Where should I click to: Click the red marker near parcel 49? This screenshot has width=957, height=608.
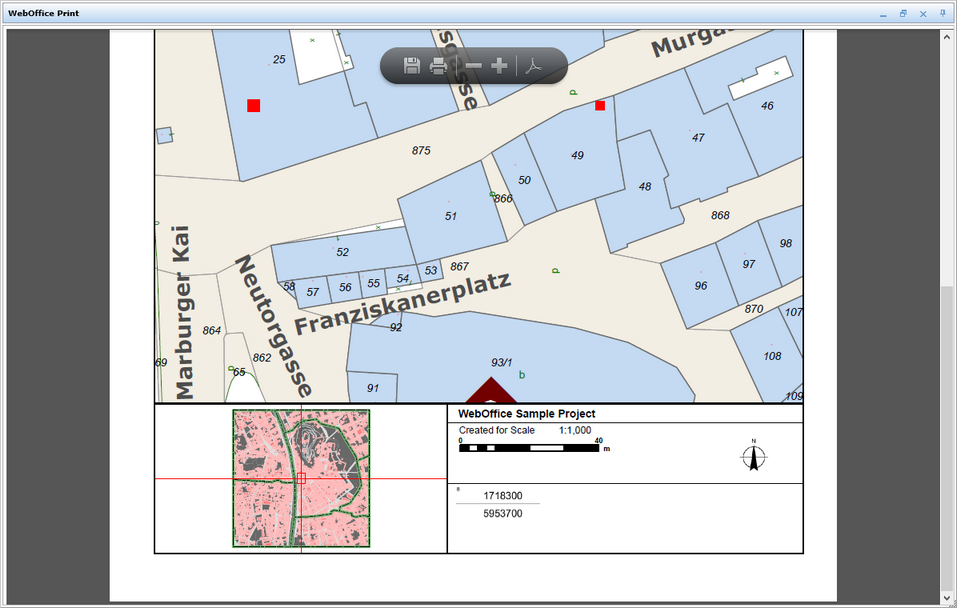click(598, 105)
